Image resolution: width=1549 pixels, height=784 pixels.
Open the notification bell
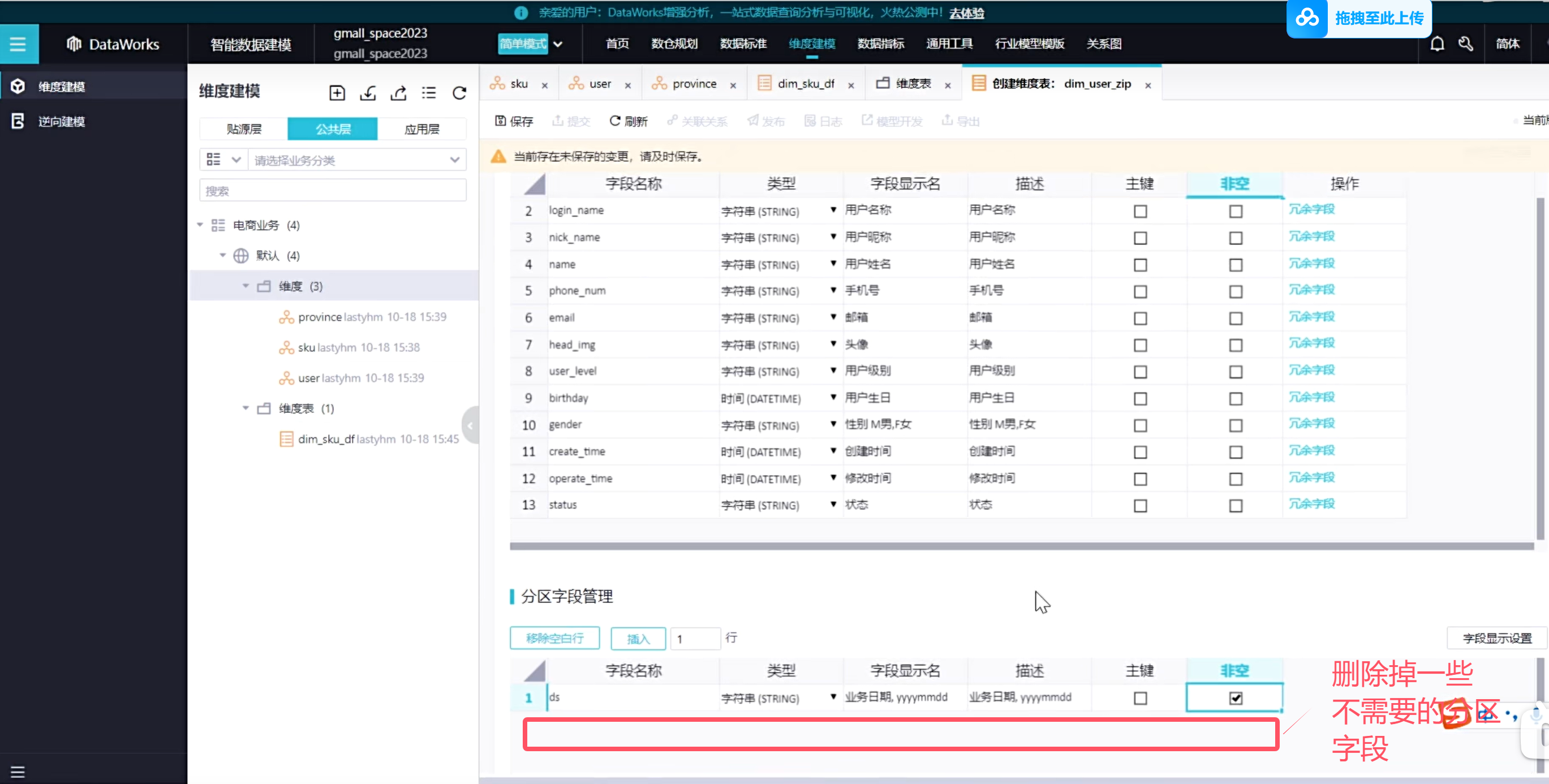(1436, 44)
